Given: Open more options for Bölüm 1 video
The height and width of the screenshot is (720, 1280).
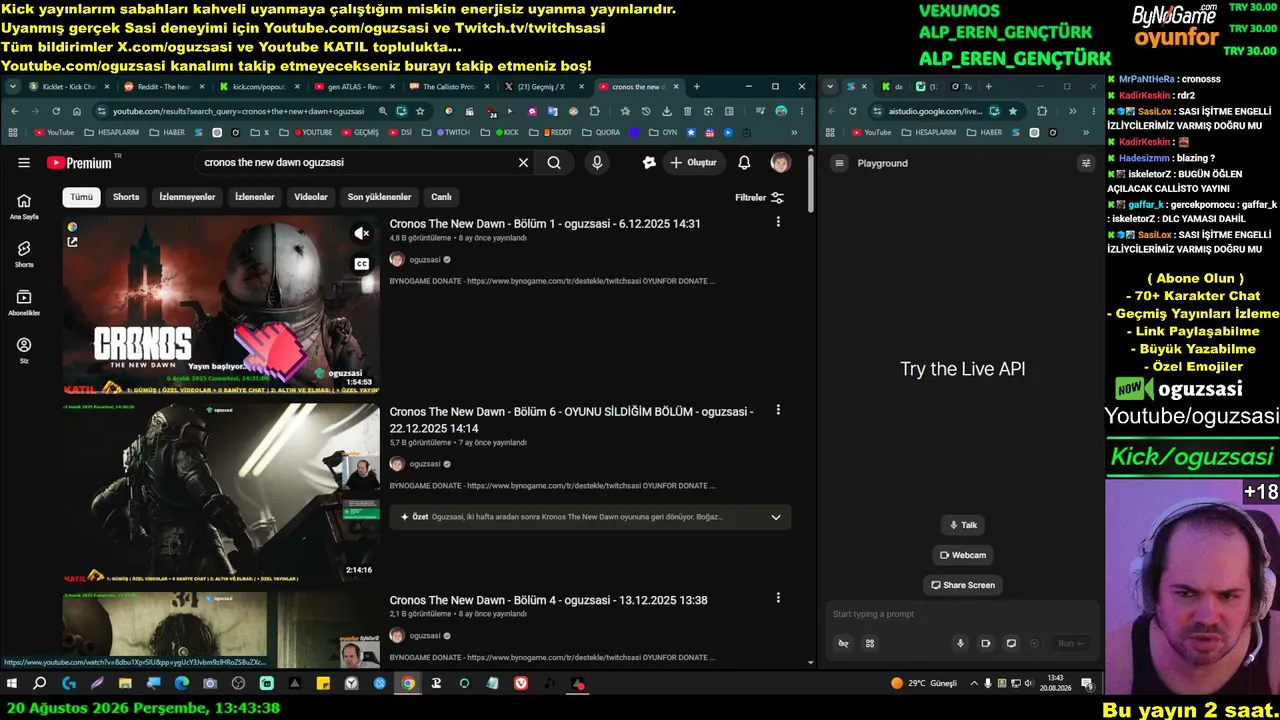Looking at the screenshot, I should (x=778, y=222).
